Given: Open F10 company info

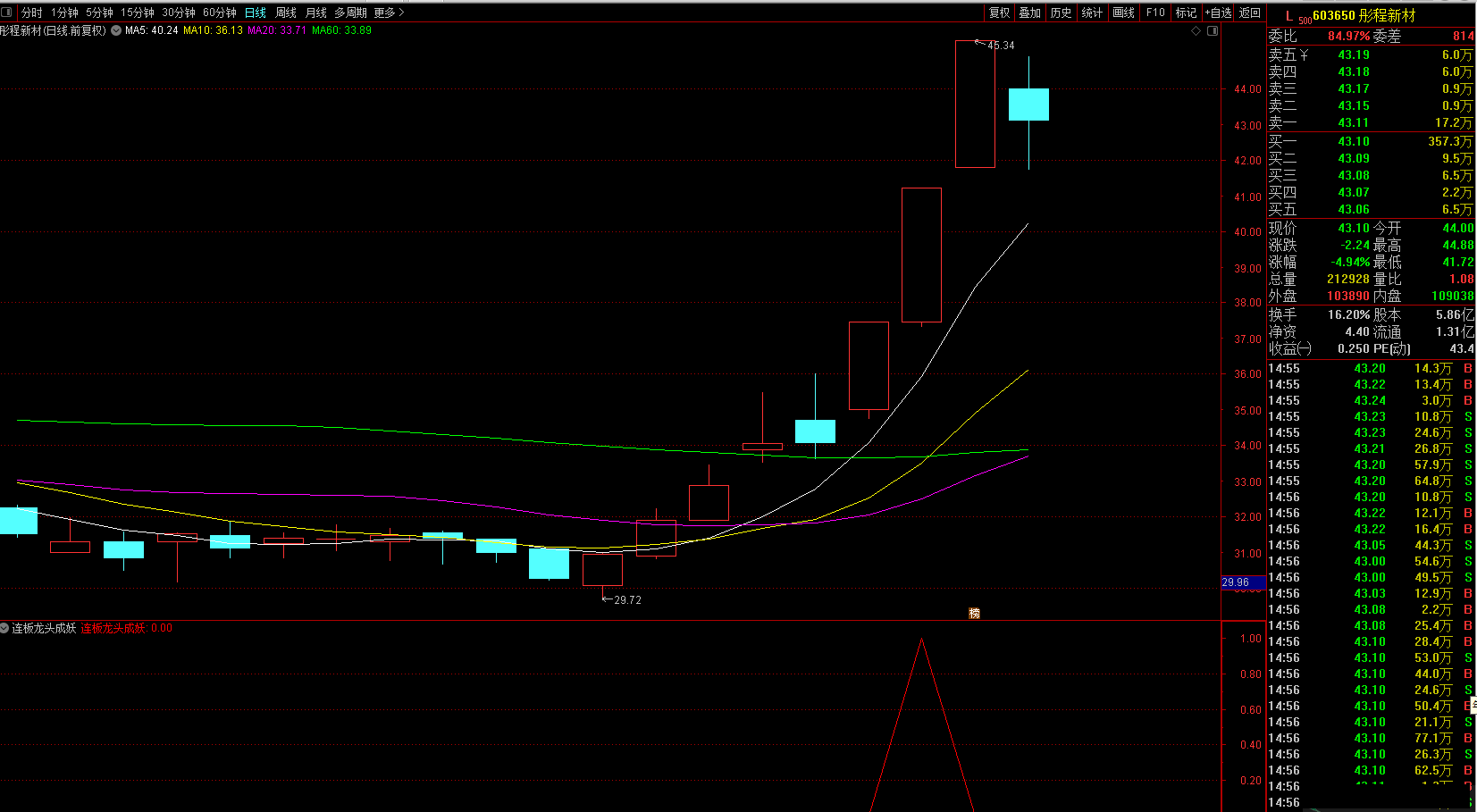Looking at the screenshot, I should click(1155, 13).
